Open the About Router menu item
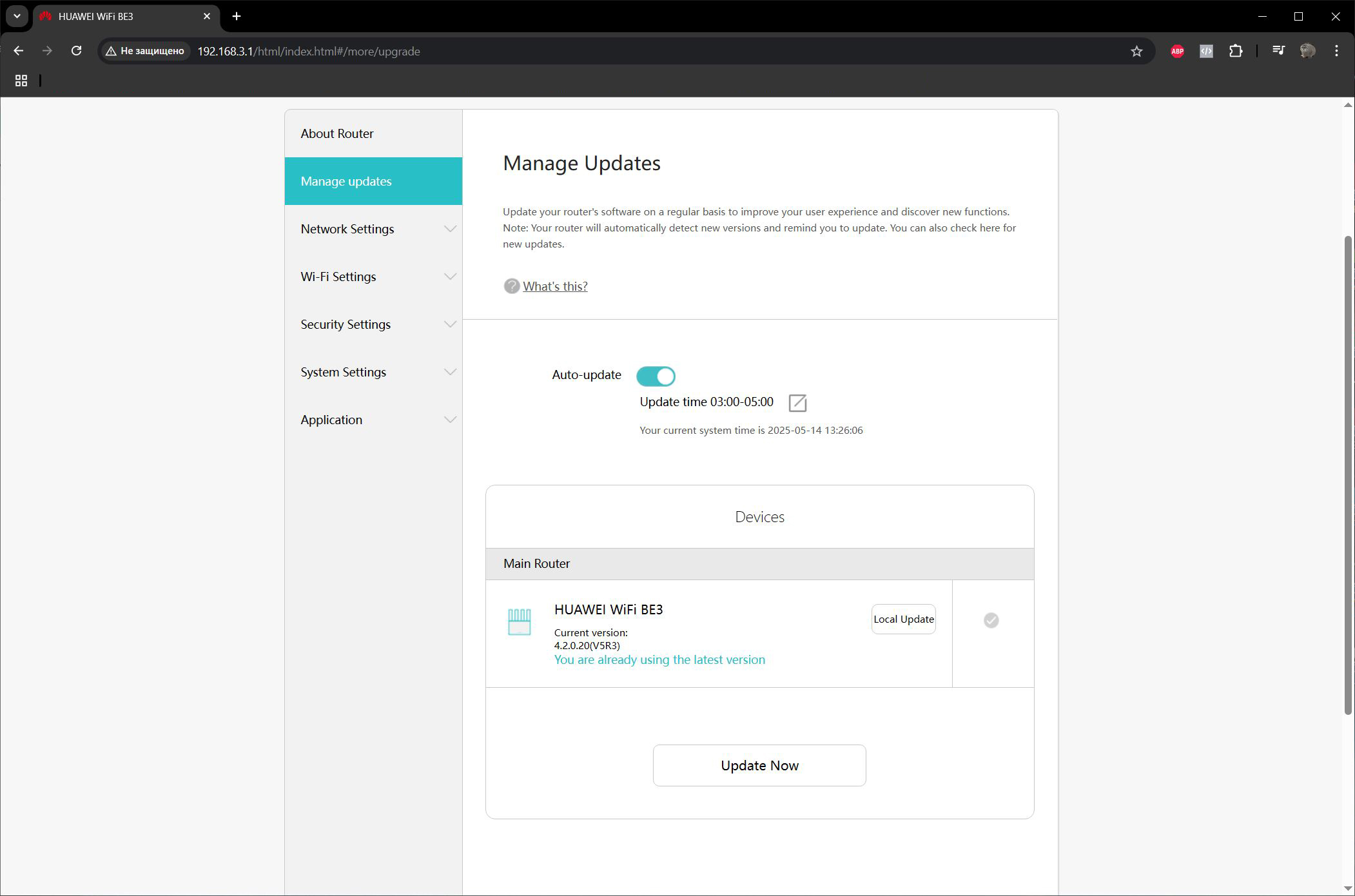Screen dimensions: 1355x896 pos(374,133)
